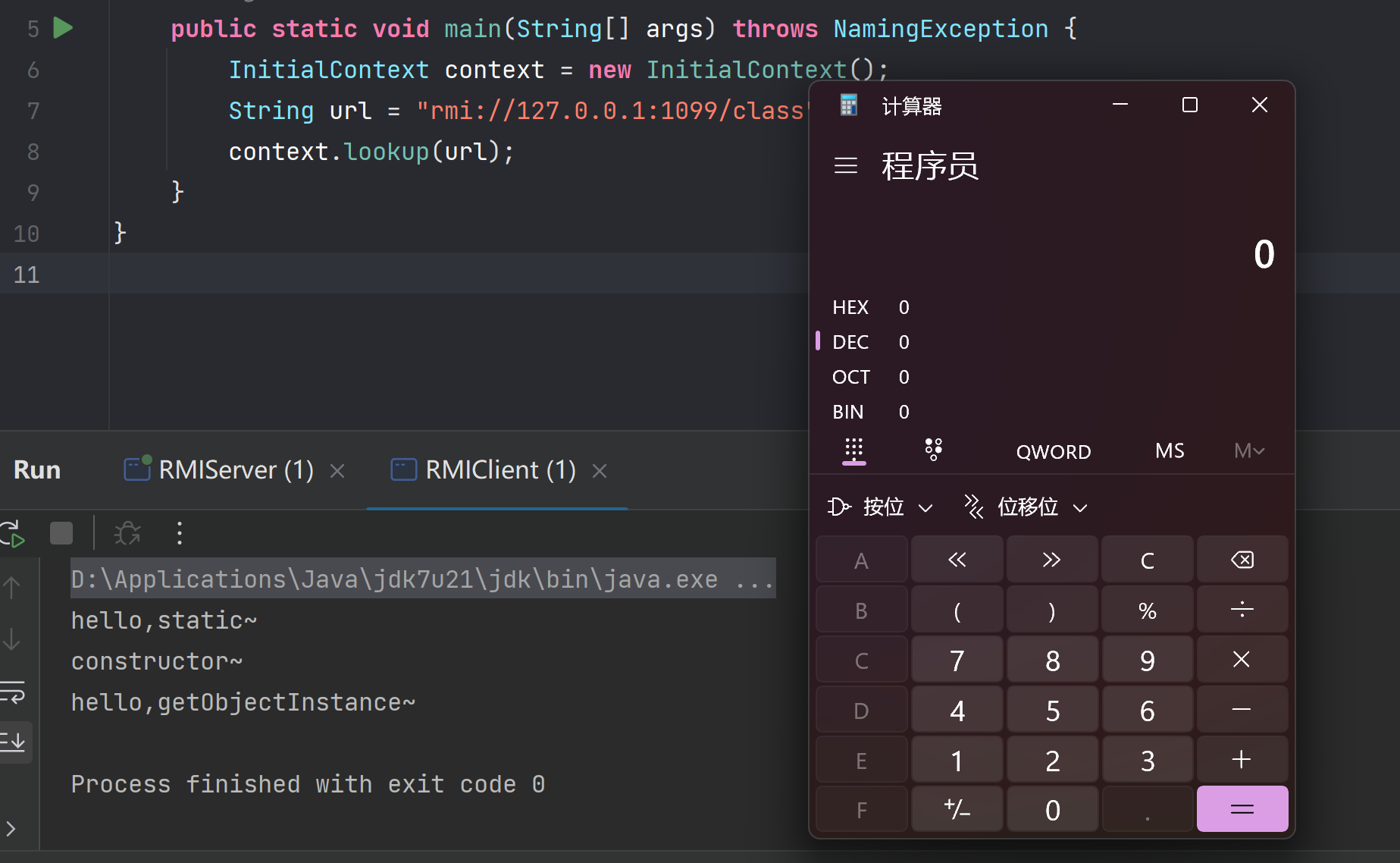Viewport: 1400px width, 863px height.
Task: Click the calculator display showing 0
Action: click(x=1264, y=254)
